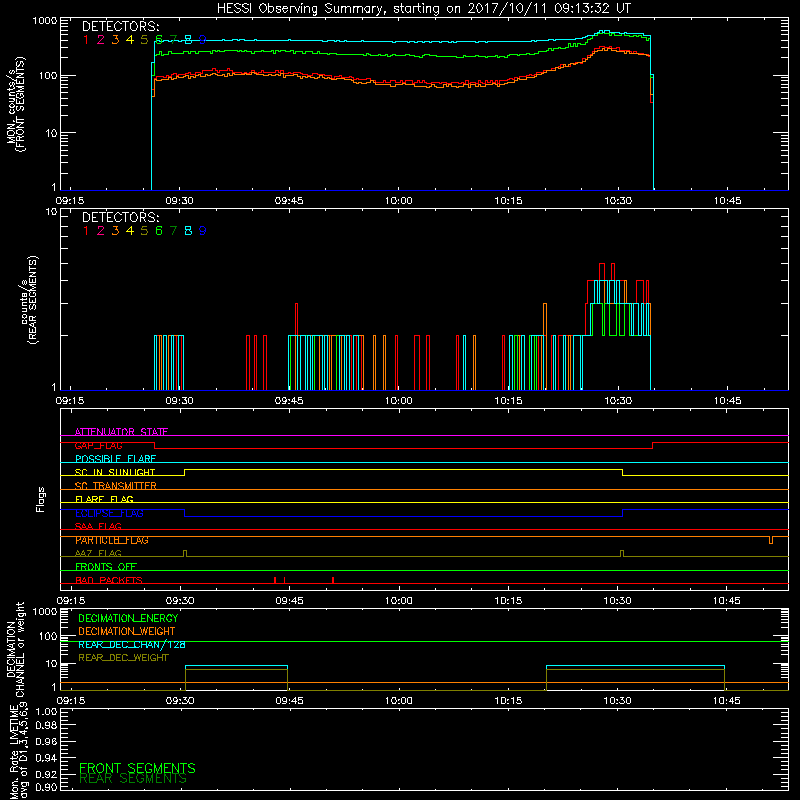Click the FLARE_FLAG label
Screen dimensions: 800x800
[x=104, y=499]
